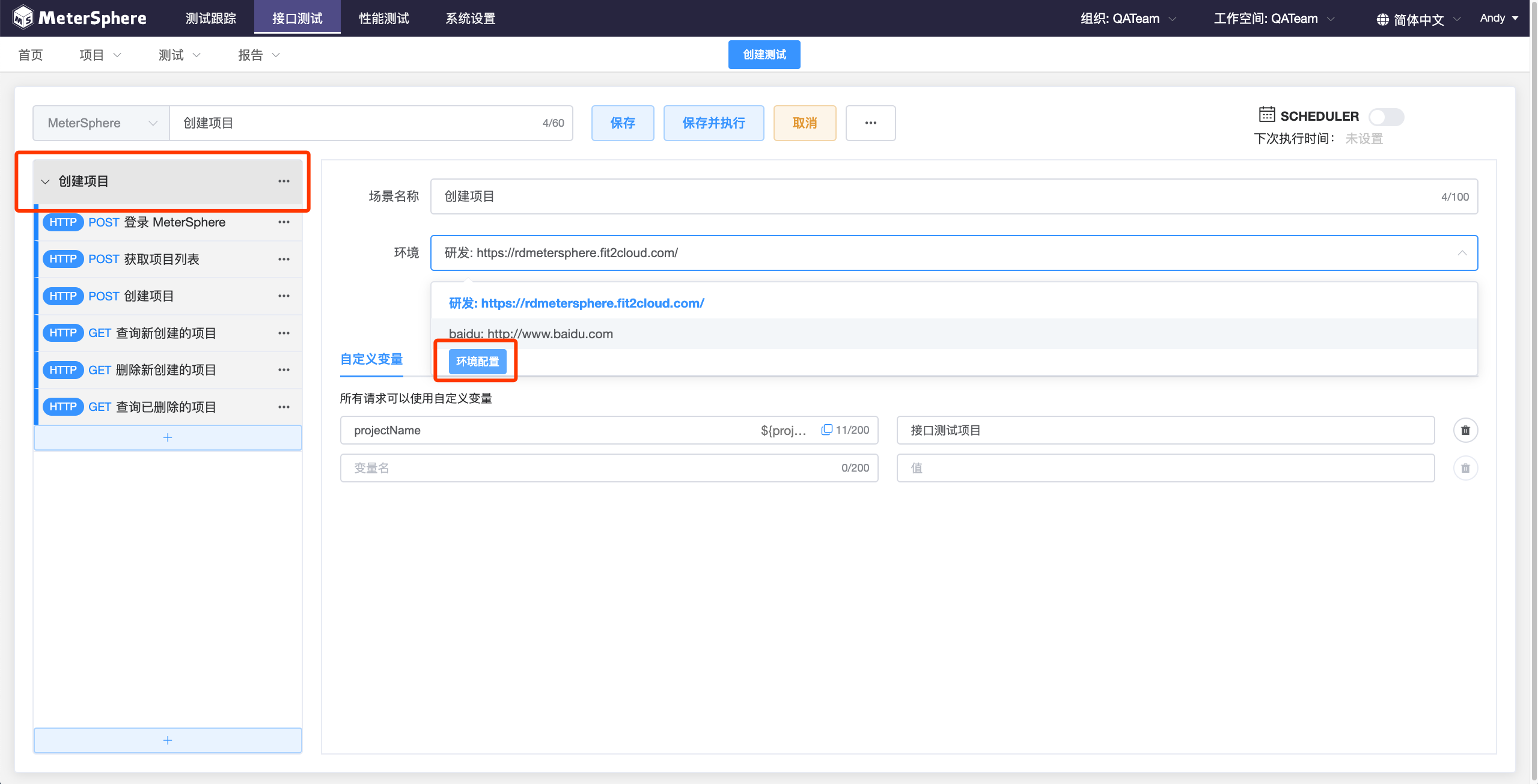Screen dimensions: 1538x784
Task: Open the MeterSphere project dropdown
Action: (x=101, y=123)
